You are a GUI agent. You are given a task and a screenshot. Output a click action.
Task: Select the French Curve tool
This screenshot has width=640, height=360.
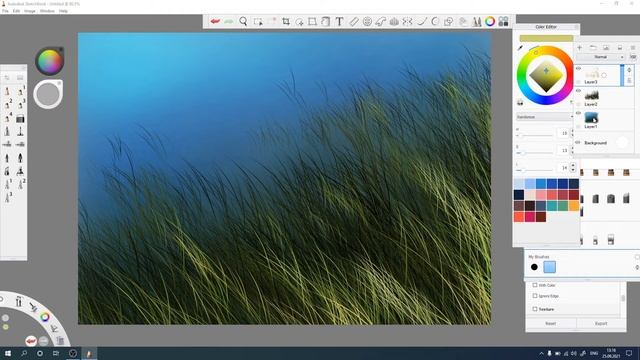(380, 21)
